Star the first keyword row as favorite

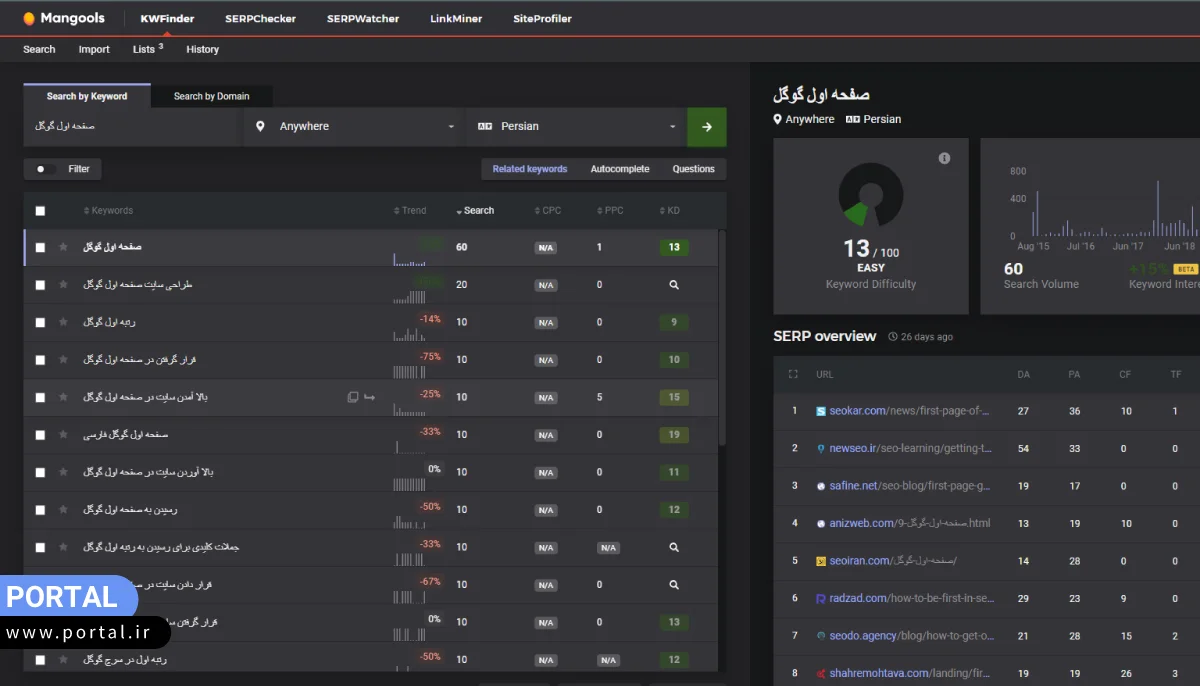tap(64, 247)
